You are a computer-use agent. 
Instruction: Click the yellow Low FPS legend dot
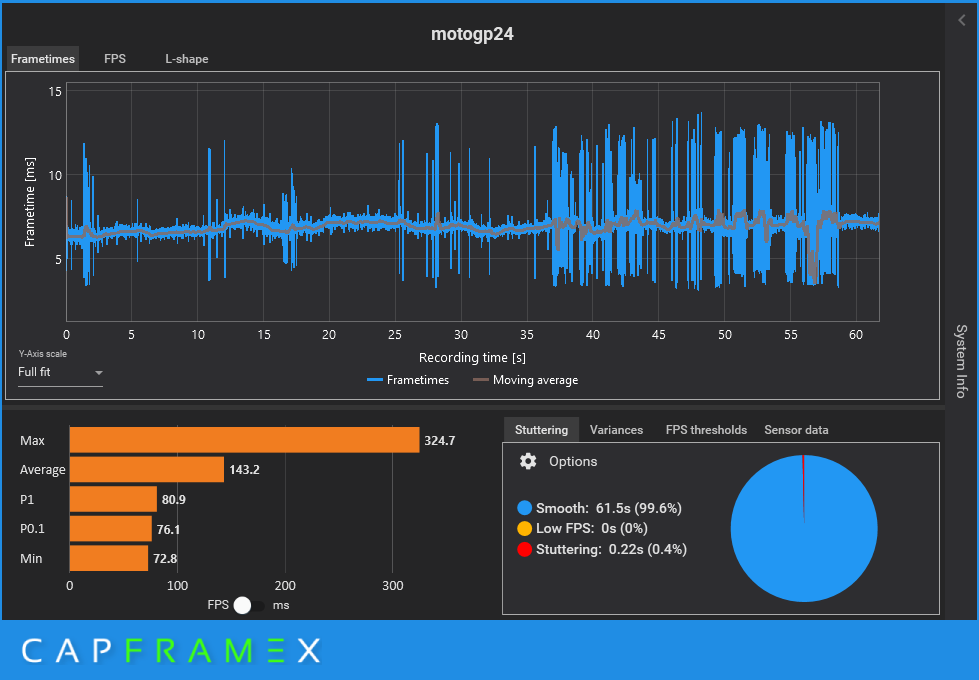(x=524, y=528)
